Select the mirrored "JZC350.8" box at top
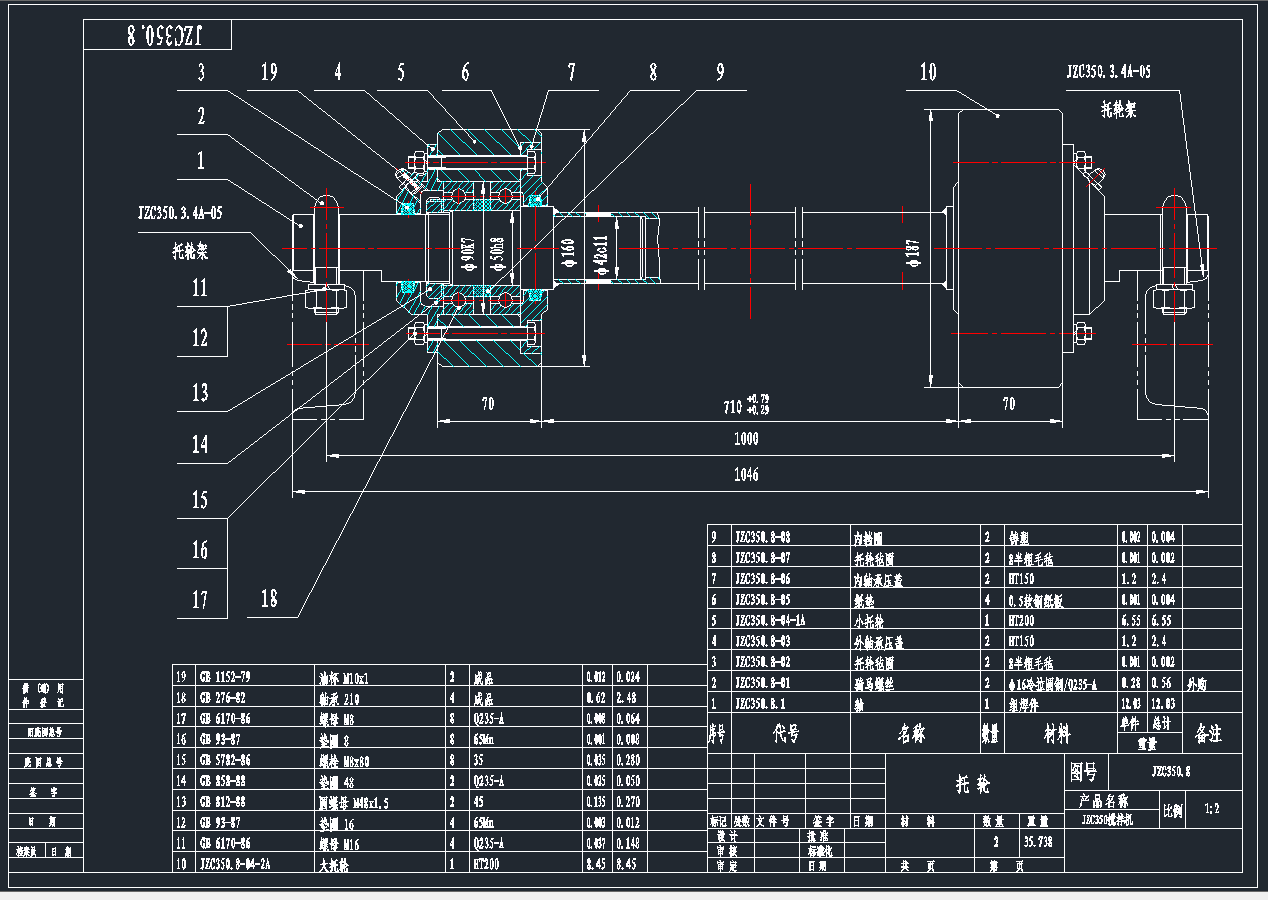This screenshot has width=1268, height=900. coord(158,34)
